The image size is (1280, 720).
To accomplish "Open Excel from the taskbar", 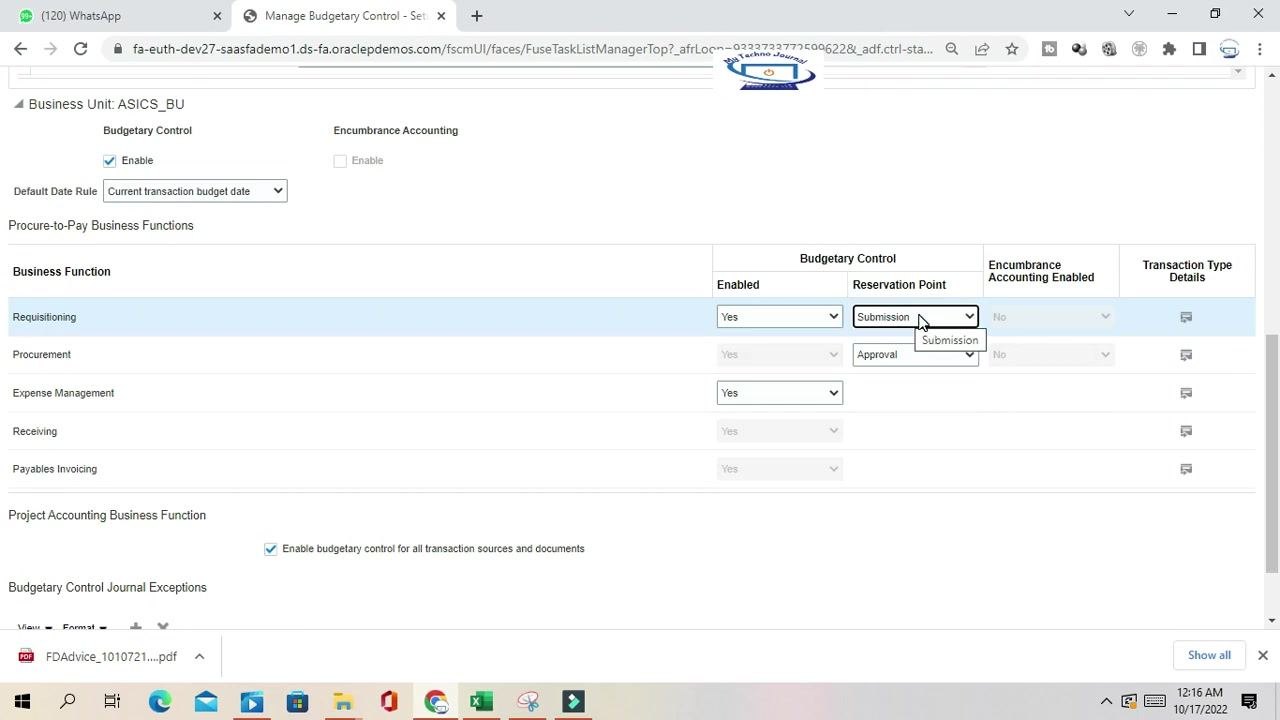I will (482, 701).
